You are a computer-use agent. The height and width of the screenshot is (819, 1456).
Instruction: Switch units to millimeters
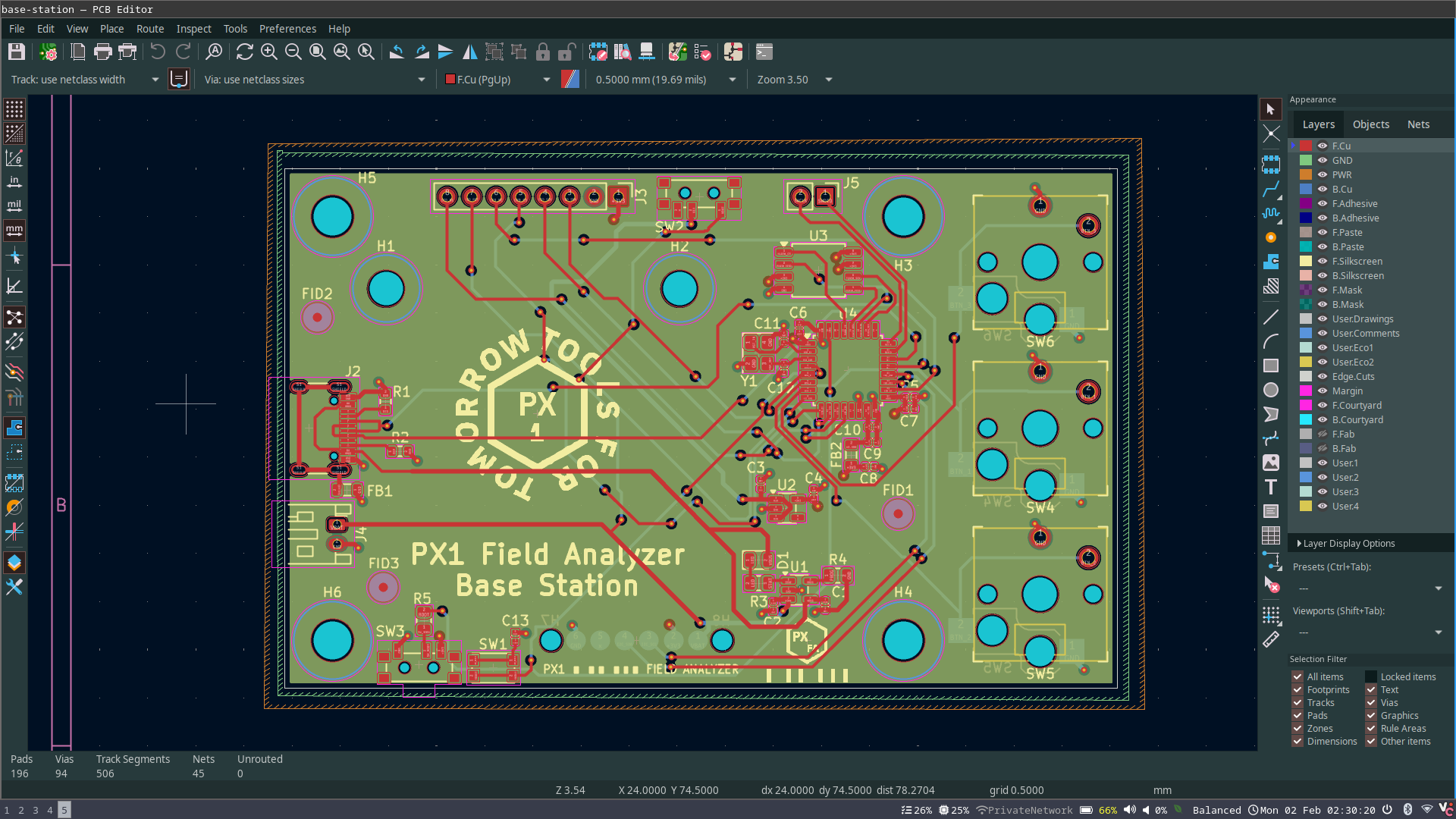tap(14, 230)
